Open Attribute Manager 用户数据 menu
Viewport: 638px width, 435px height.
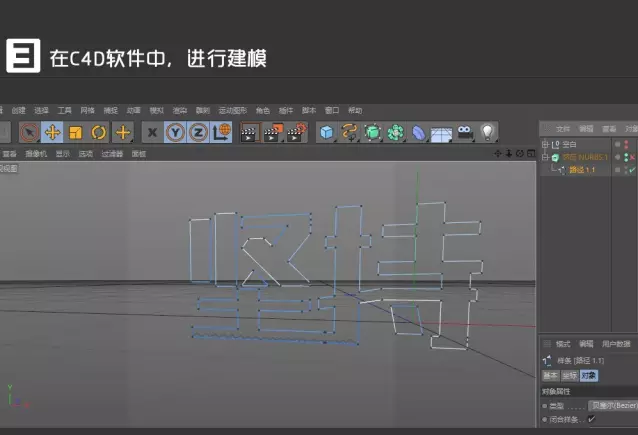tap(616, 344)
